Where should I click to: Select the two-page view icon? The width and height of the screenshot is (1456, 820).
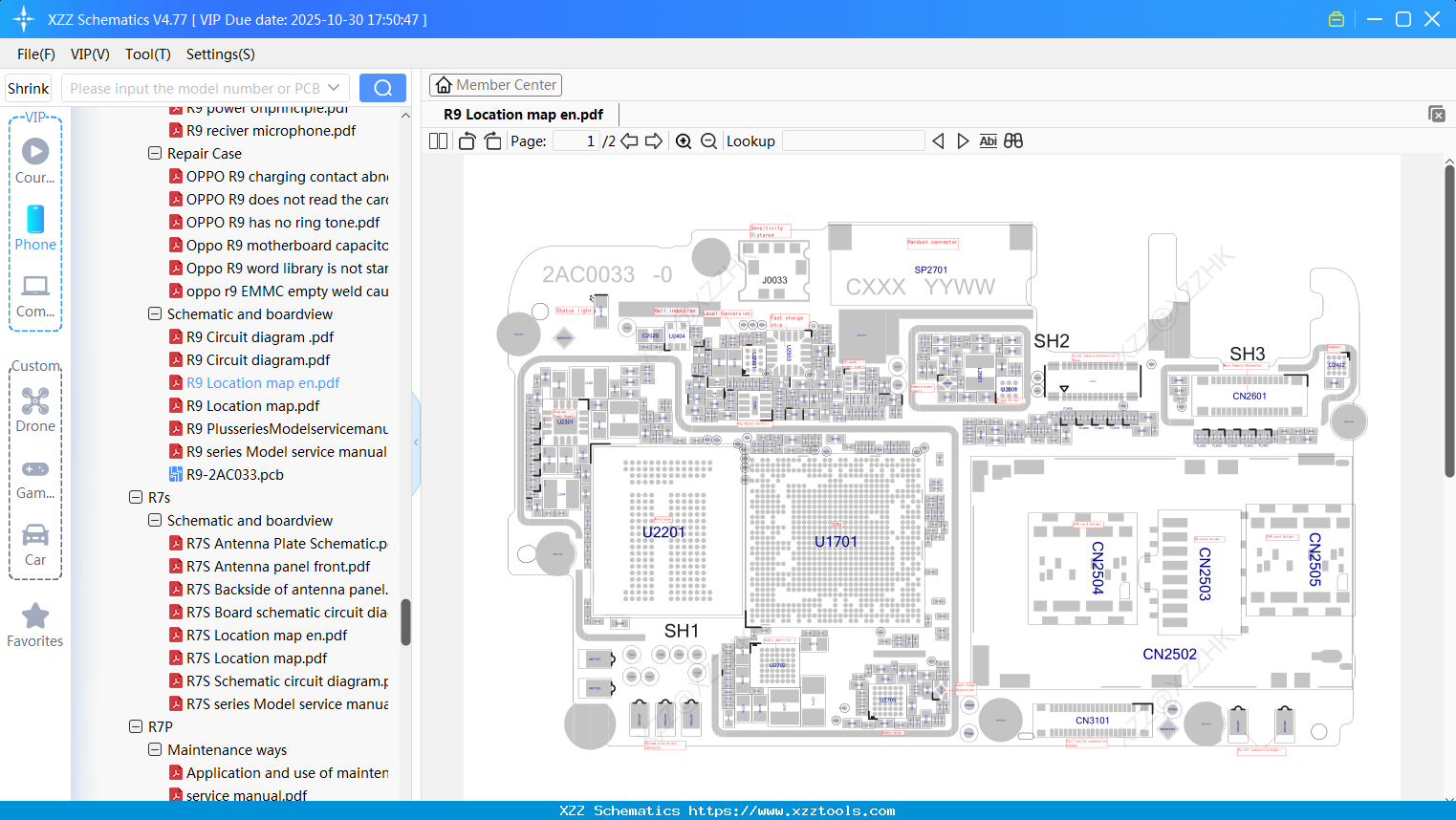coord(437,140)
